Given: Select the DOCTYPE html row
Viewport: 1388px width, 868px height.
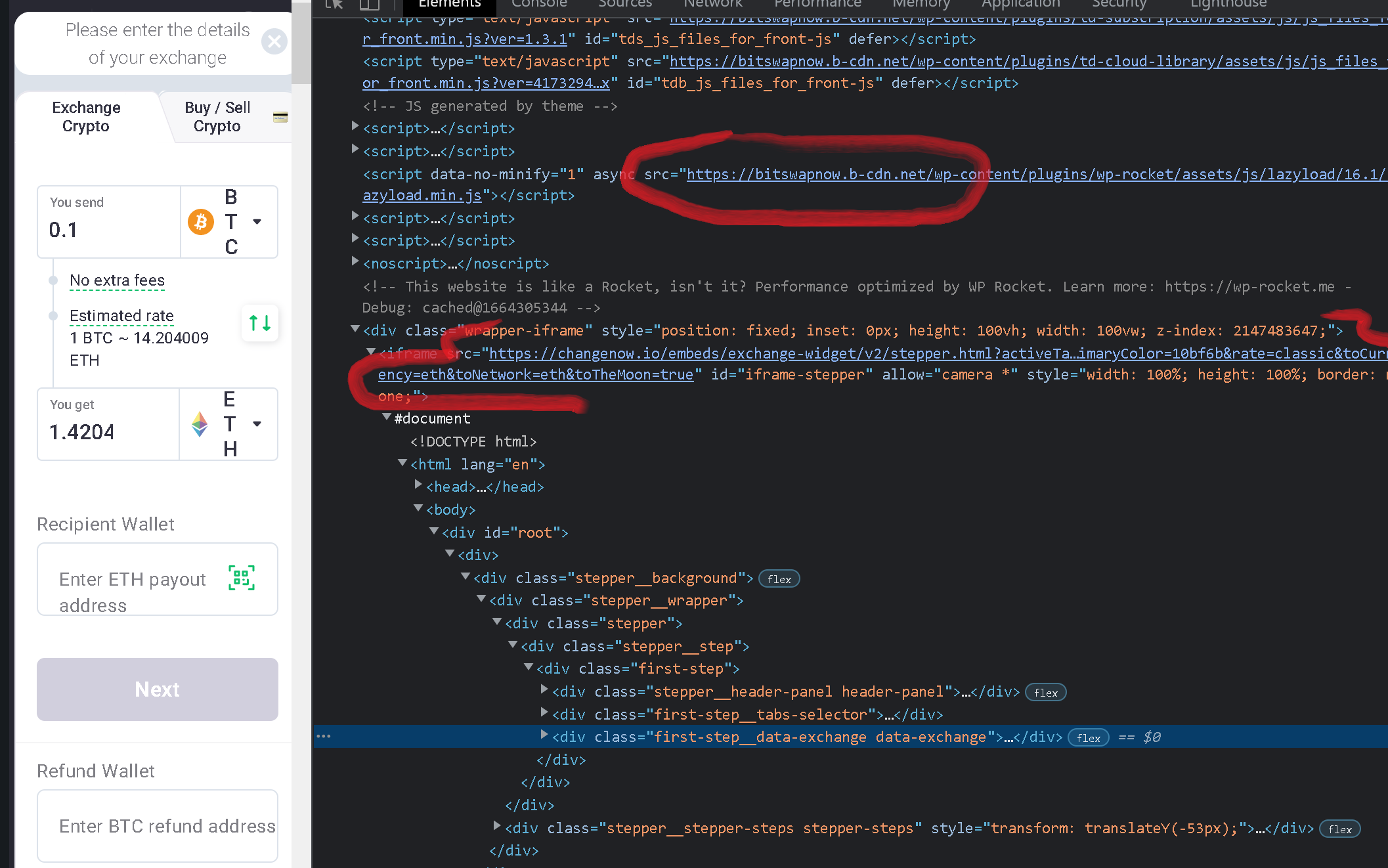Looking at the screenshot, I should 473,441.
